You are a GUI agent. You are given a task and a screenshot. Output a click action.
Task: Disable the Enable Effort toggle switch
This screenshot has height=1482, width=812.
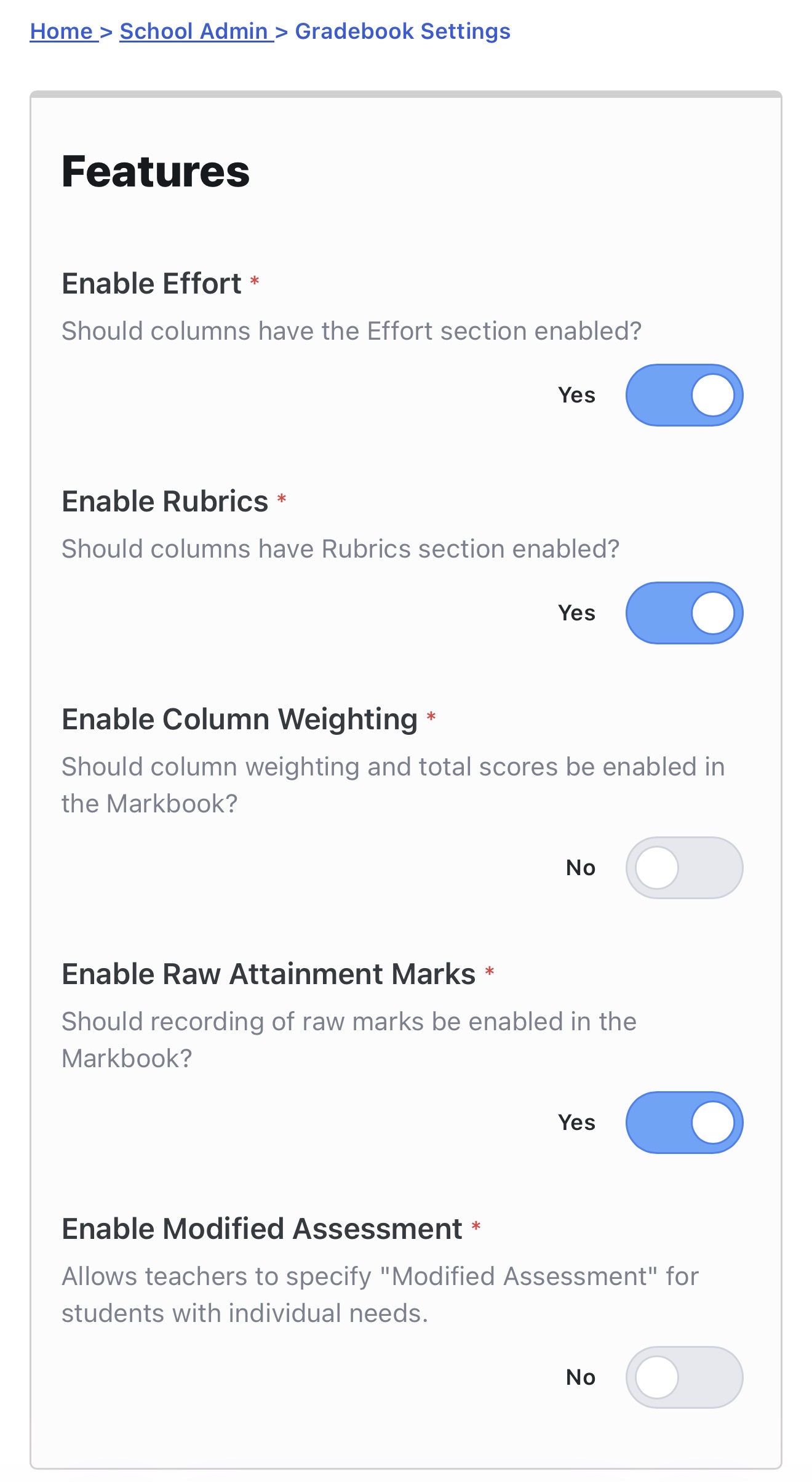click(684, 395)
